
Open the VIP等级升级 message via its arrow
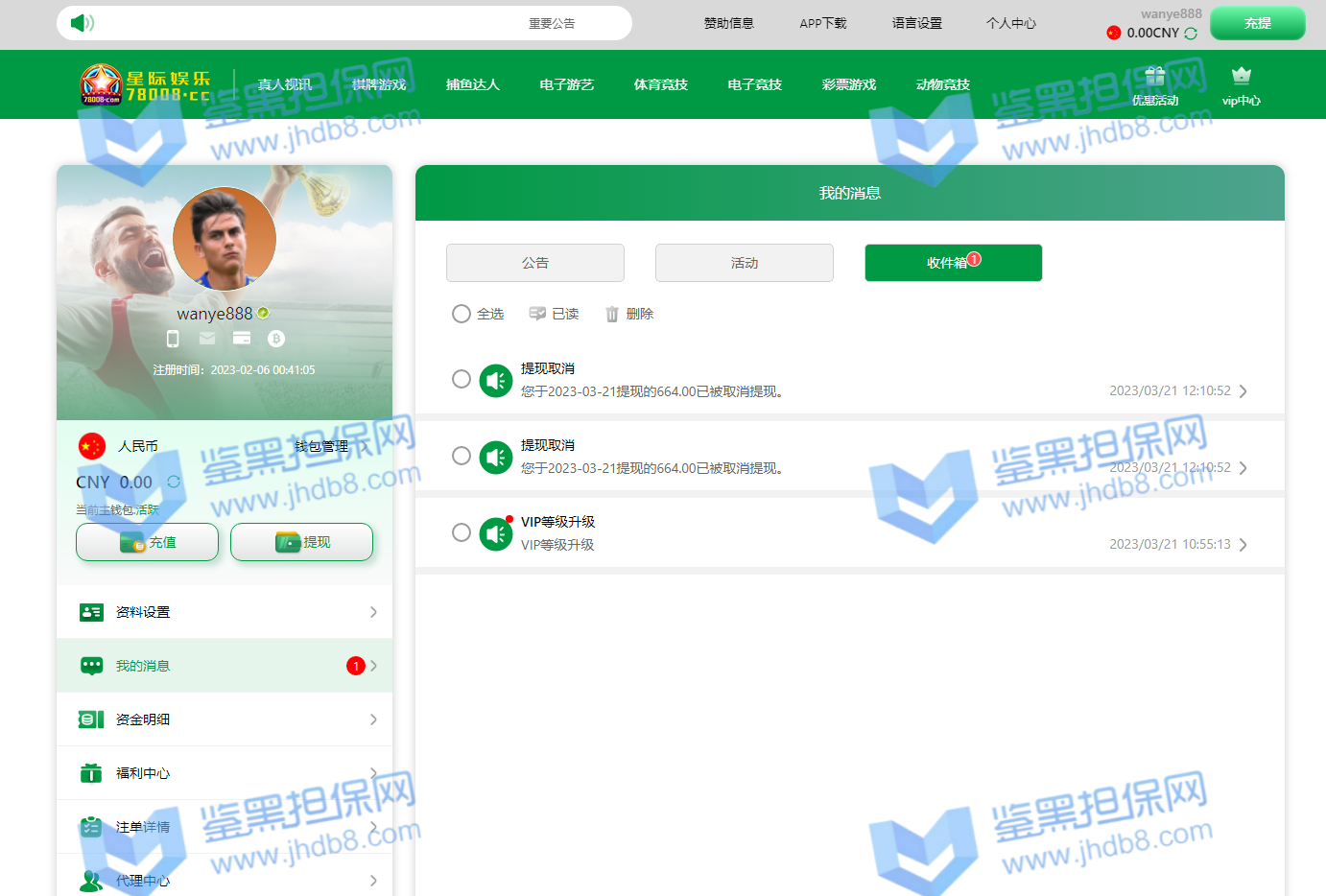[x=1243, y=545]
